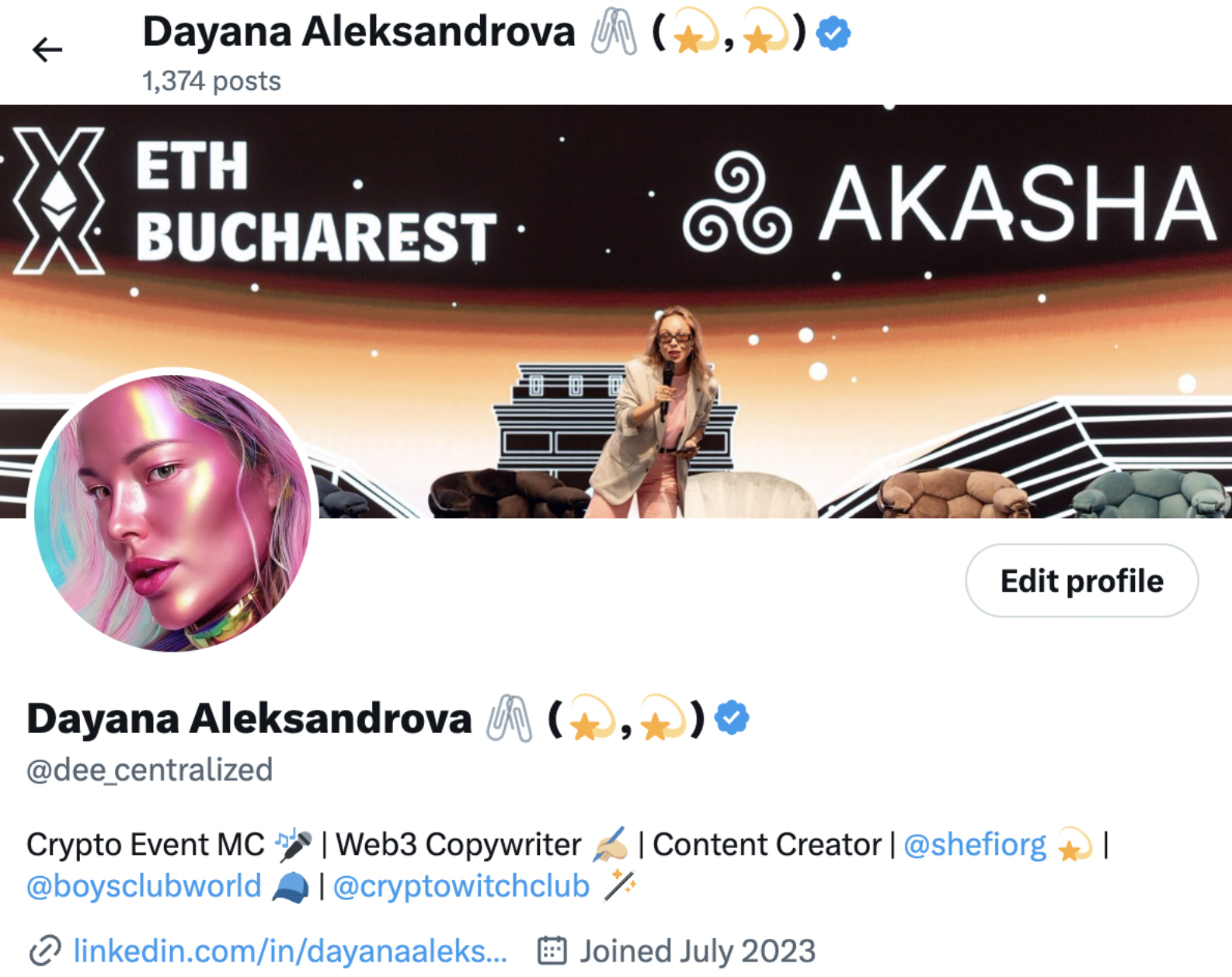
Task: Open the Edit profile button
Action: click(1081, 581)
